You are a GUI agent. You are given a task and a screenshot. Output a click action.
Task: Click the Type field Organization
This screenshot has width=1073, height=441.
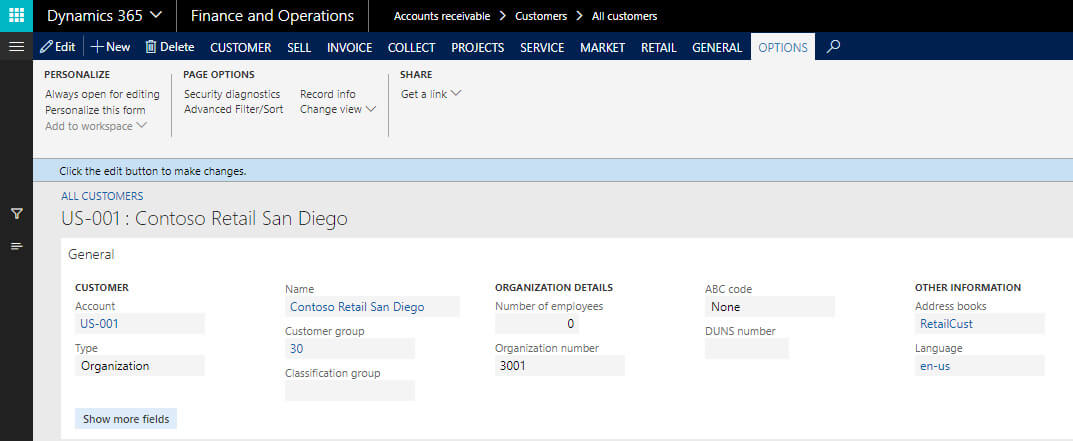click(140, 366)
